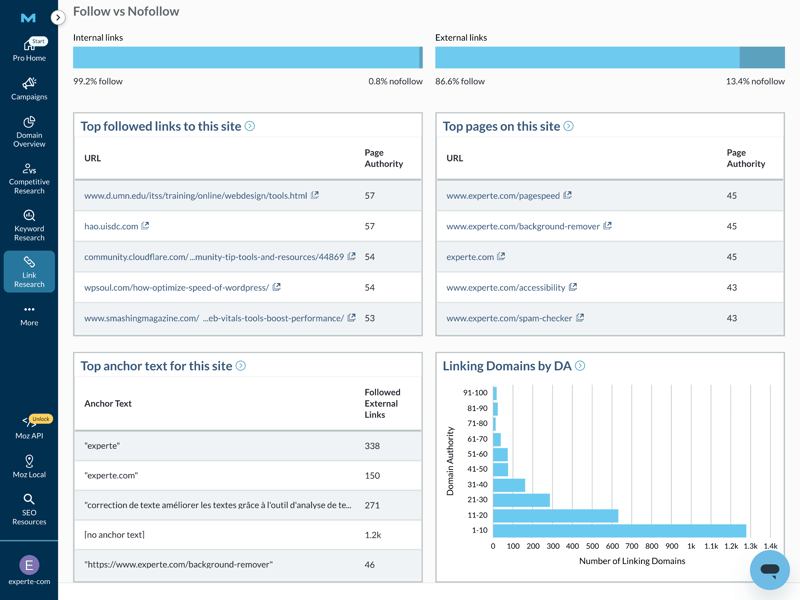Go to Domain Overview
The image size is (800, 600).
click(x=29, y=132)
